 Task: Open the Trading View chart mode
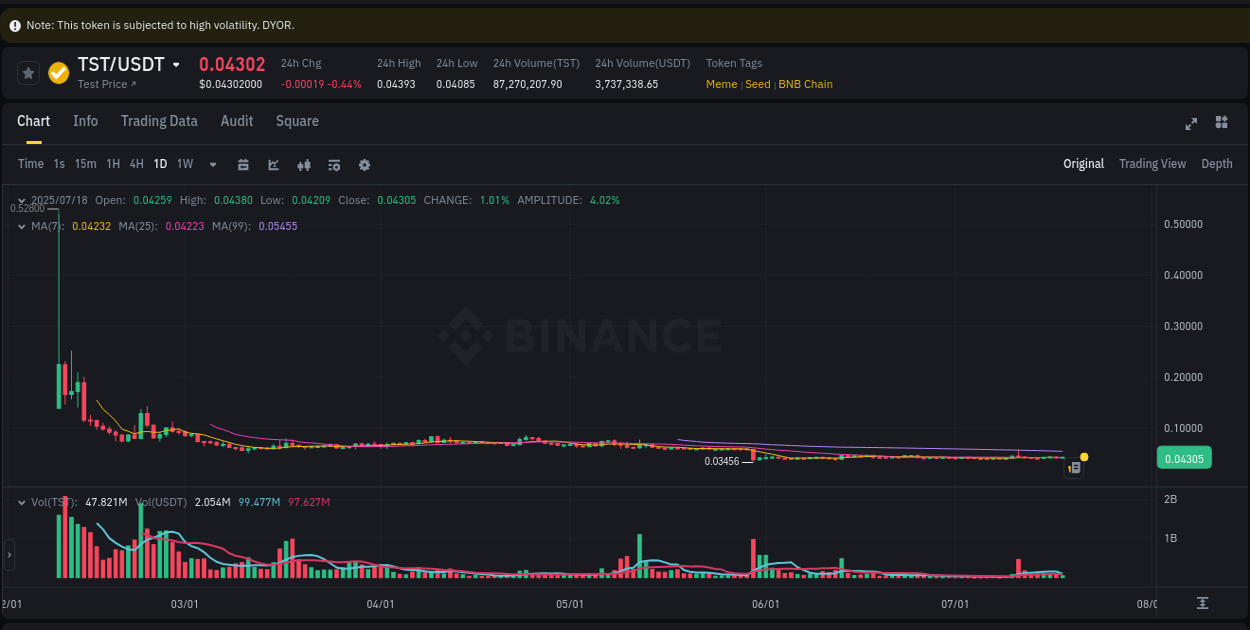1152,163
